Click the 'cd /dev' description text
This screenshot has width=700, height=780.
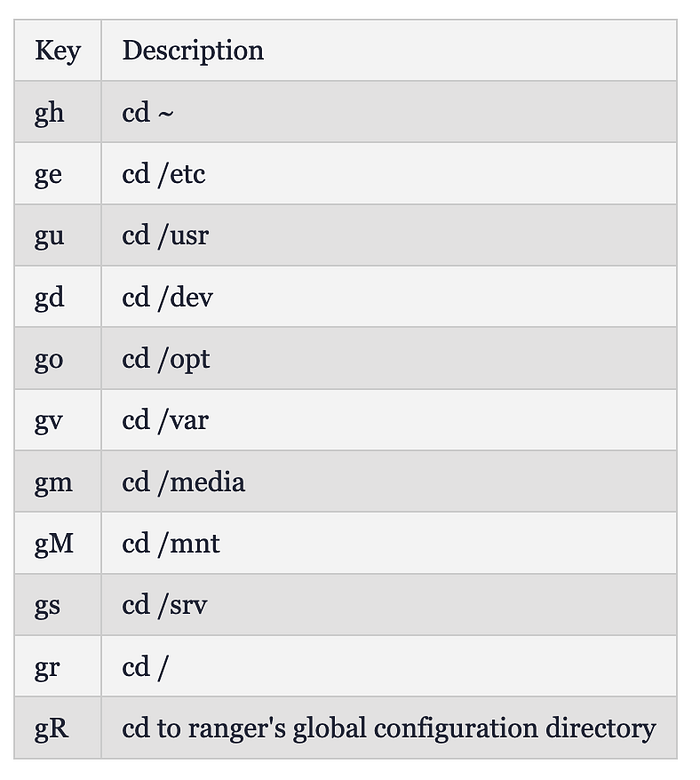tap(167, 298)
